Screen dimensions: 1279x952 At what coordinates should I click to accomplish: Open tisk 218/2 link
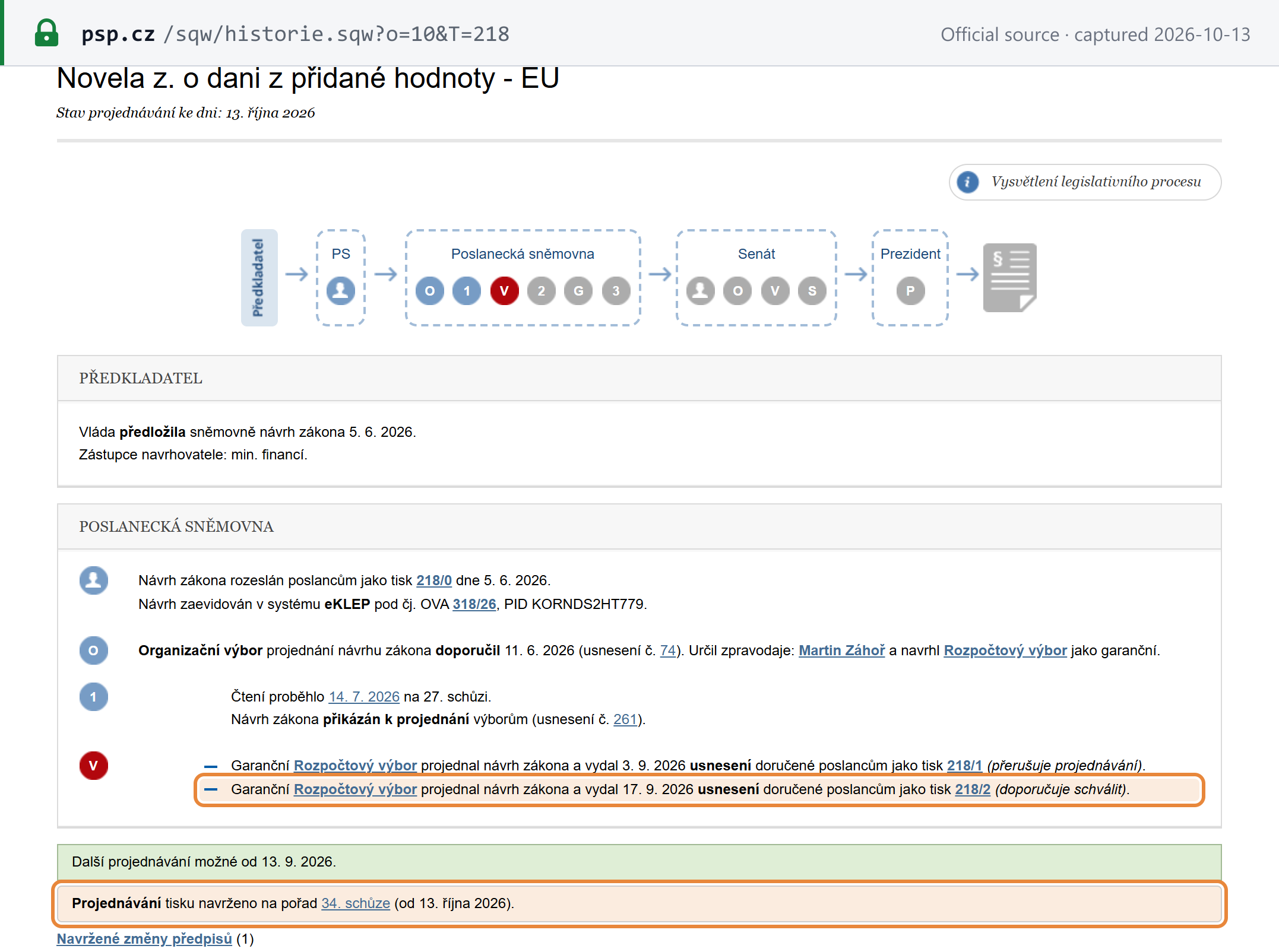(973, 789)
